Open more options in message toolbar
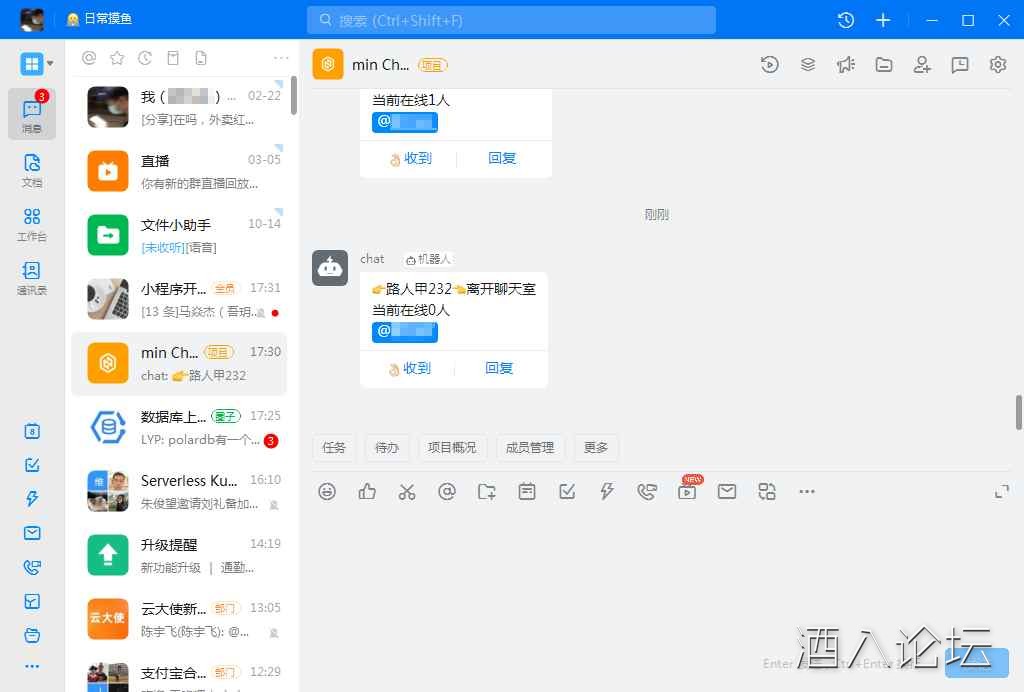The image size is (1024, 692). tap(807, 491)
